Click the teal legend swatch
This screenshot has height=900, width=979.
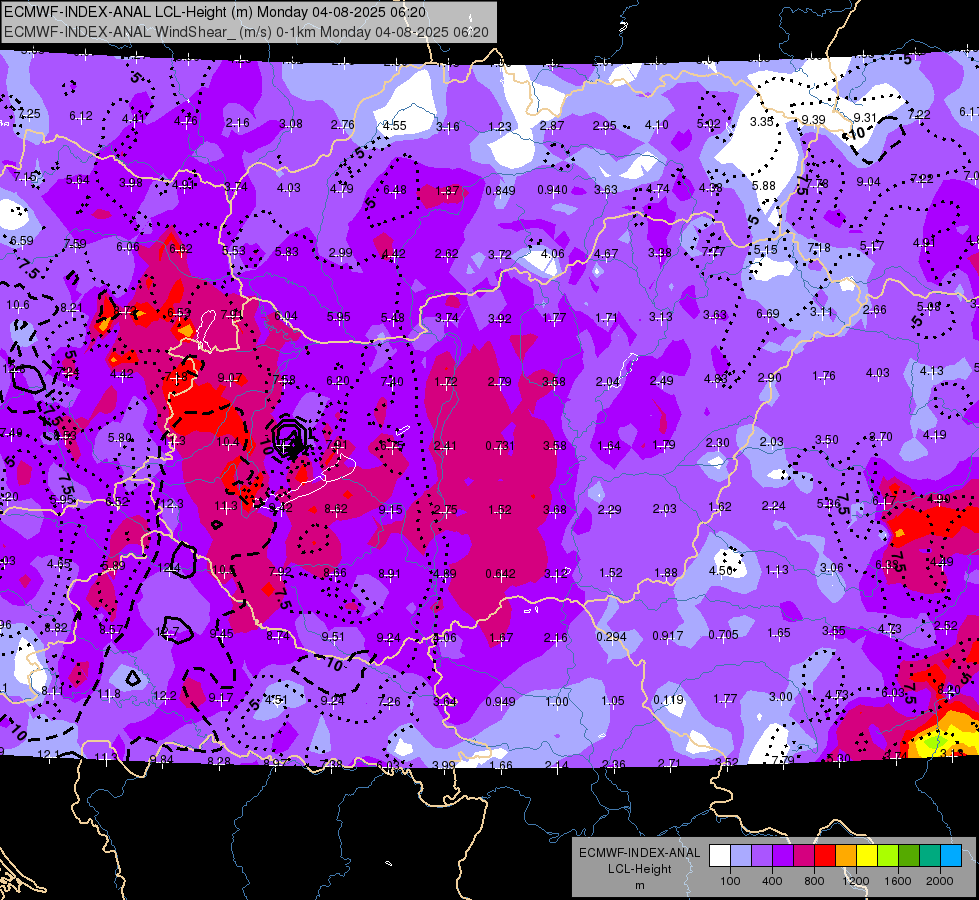point(930,856)
